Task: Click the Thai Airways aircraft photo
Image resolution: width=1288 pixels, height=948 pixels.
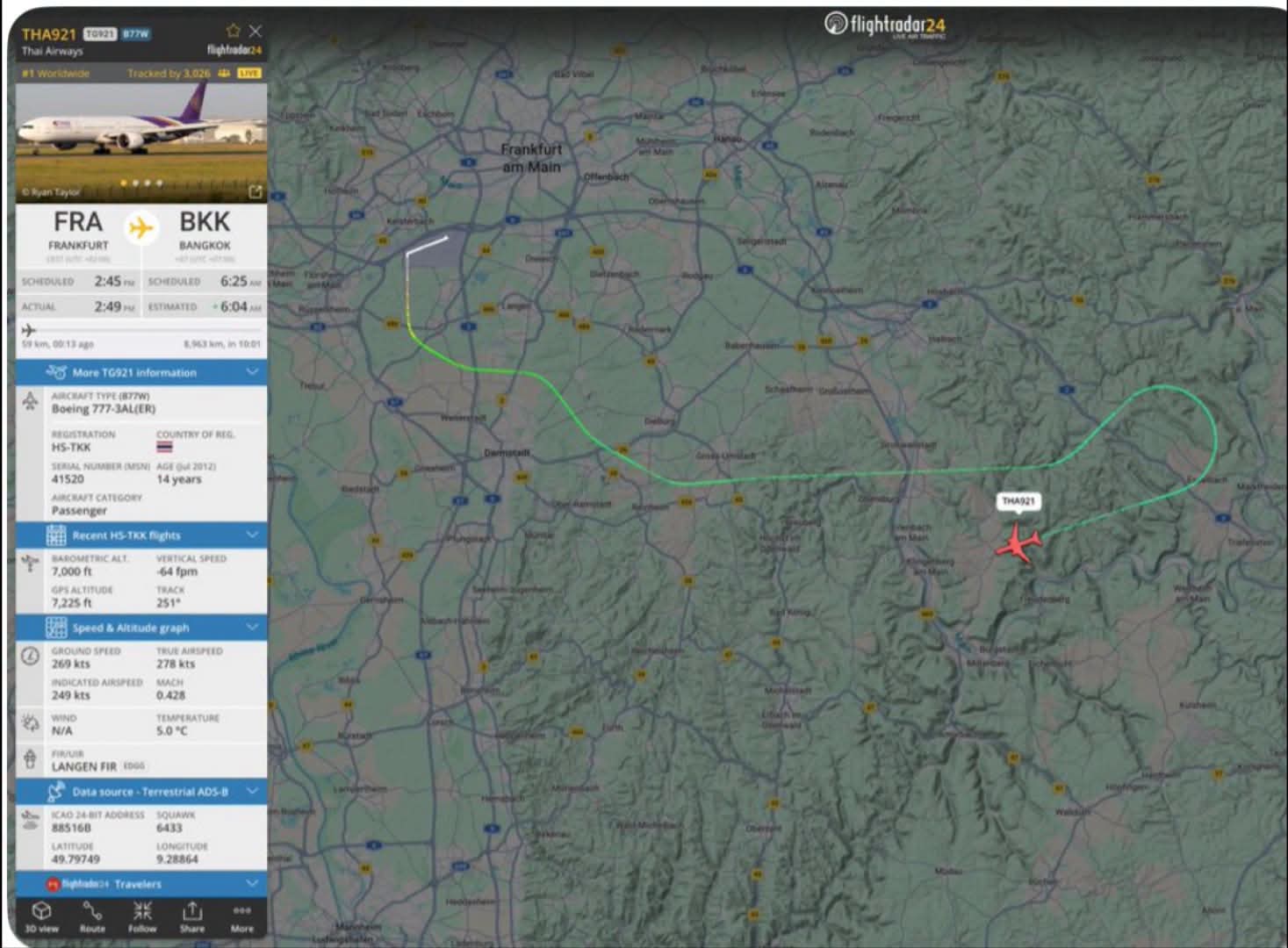Action: pyautogui.click(x=141, y=143)
